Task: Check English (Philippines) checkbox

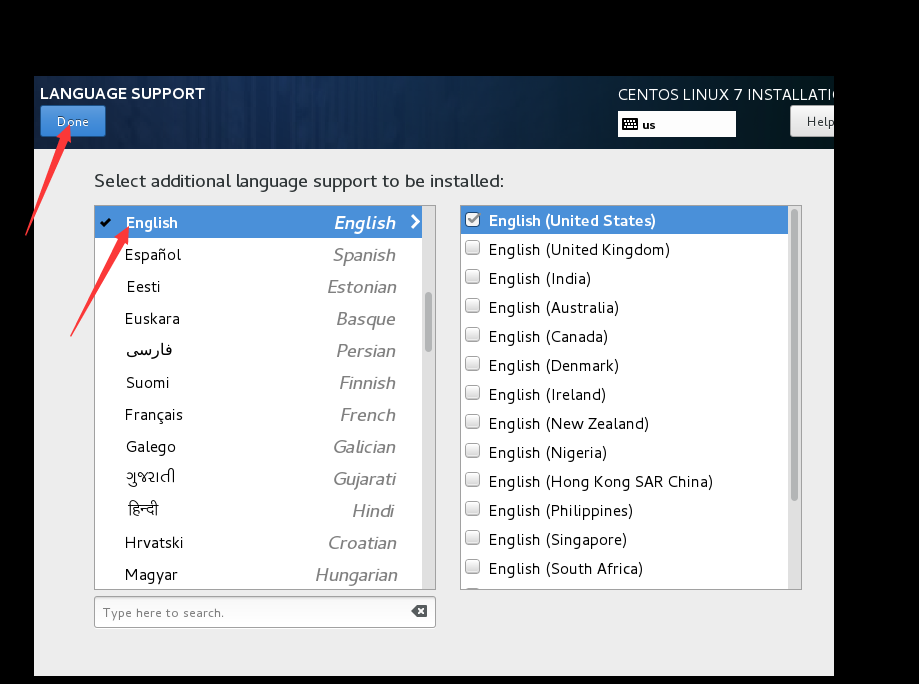Action: click(472, 509)
